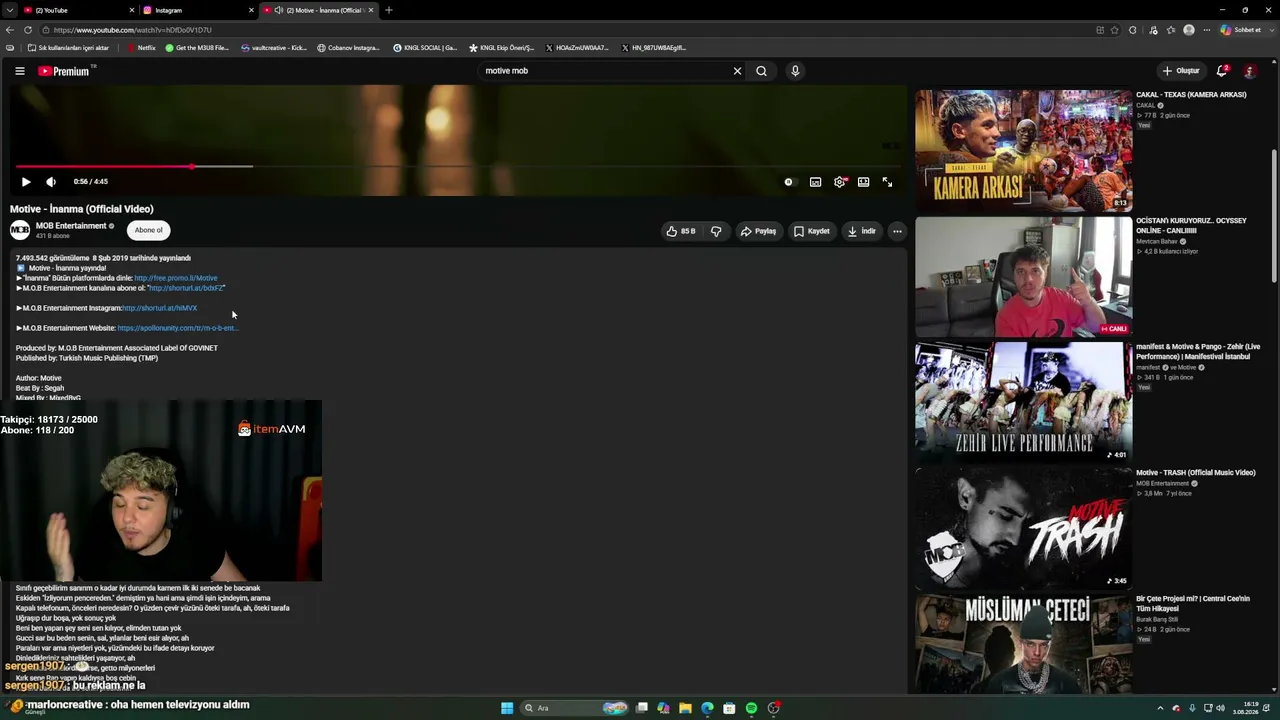
Task: Open the KNGL Ekip Öneri bookmark
Action: [x=502, y=48]
